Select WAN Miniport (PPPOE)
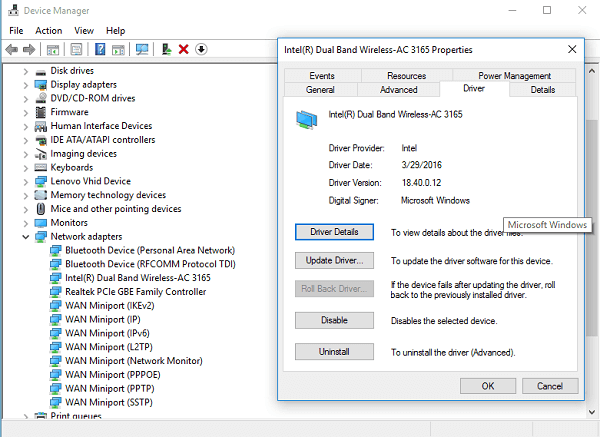 click(x=112, y=375)
